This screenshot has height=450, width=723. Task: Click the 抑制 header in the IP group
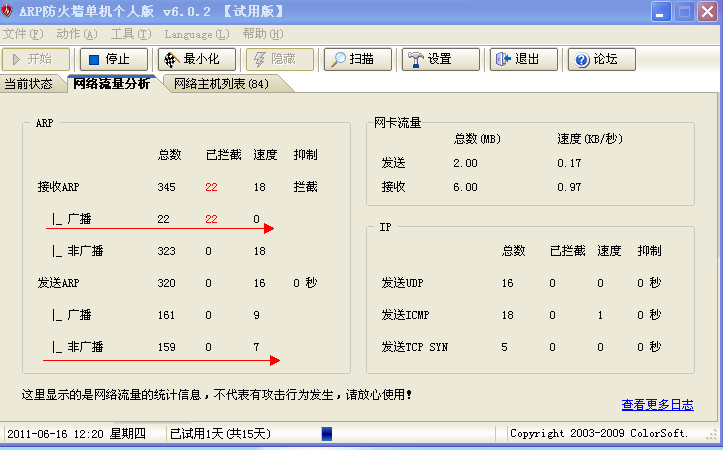point(649,251)
